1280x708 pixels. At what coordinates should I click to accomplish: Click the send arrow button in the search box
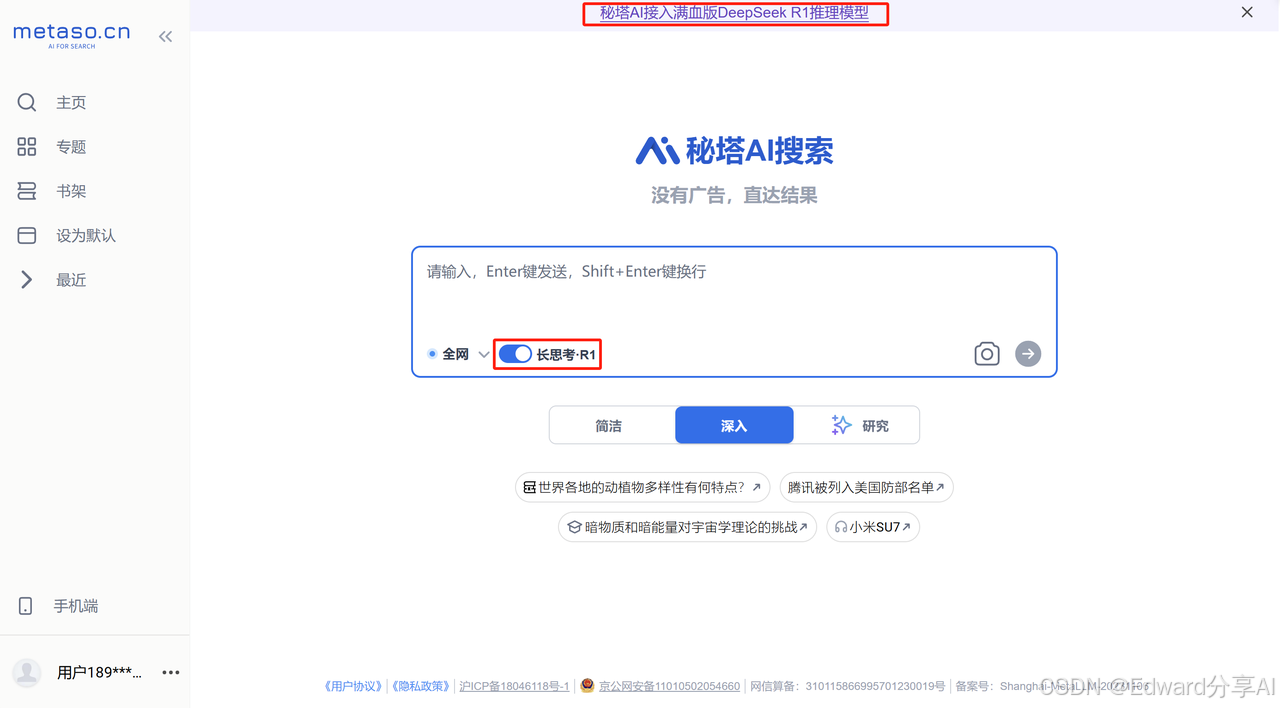pos(1028,354)
